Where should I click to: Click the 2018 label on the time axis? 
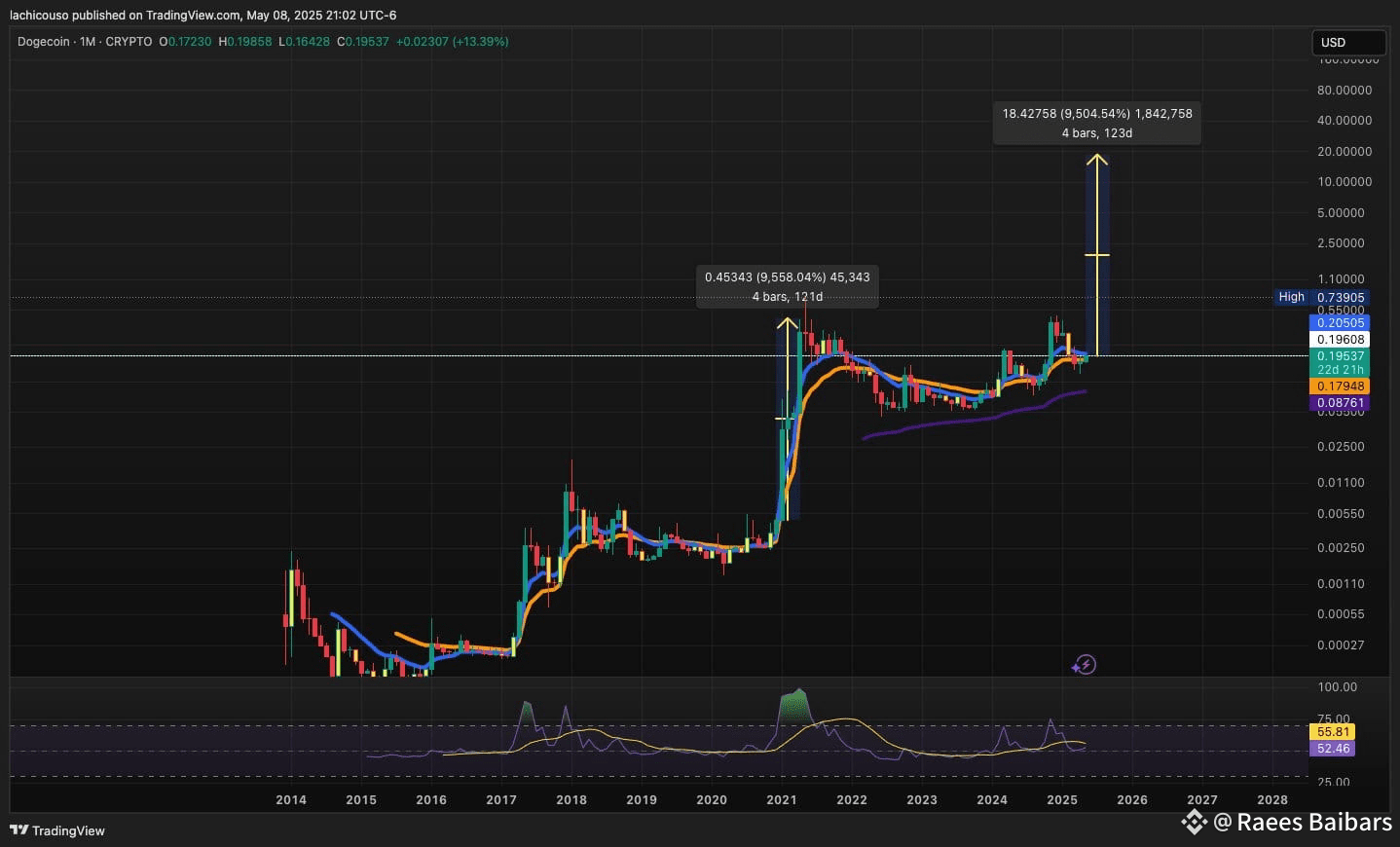click(571, 800)
